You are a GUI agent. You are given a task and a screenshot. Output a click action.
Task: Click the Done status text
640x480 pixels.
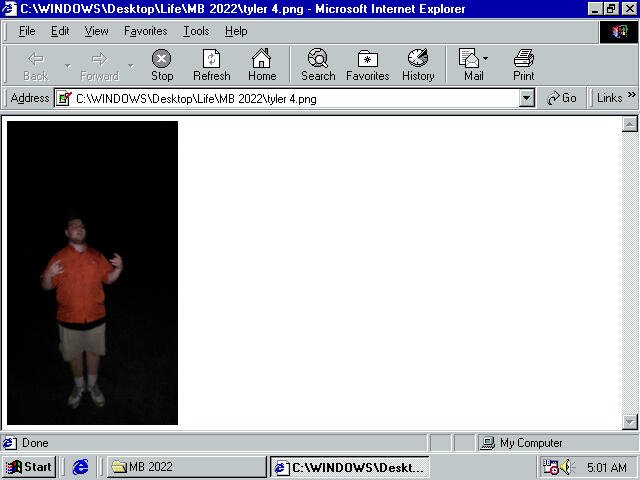(x=35, y=443)
